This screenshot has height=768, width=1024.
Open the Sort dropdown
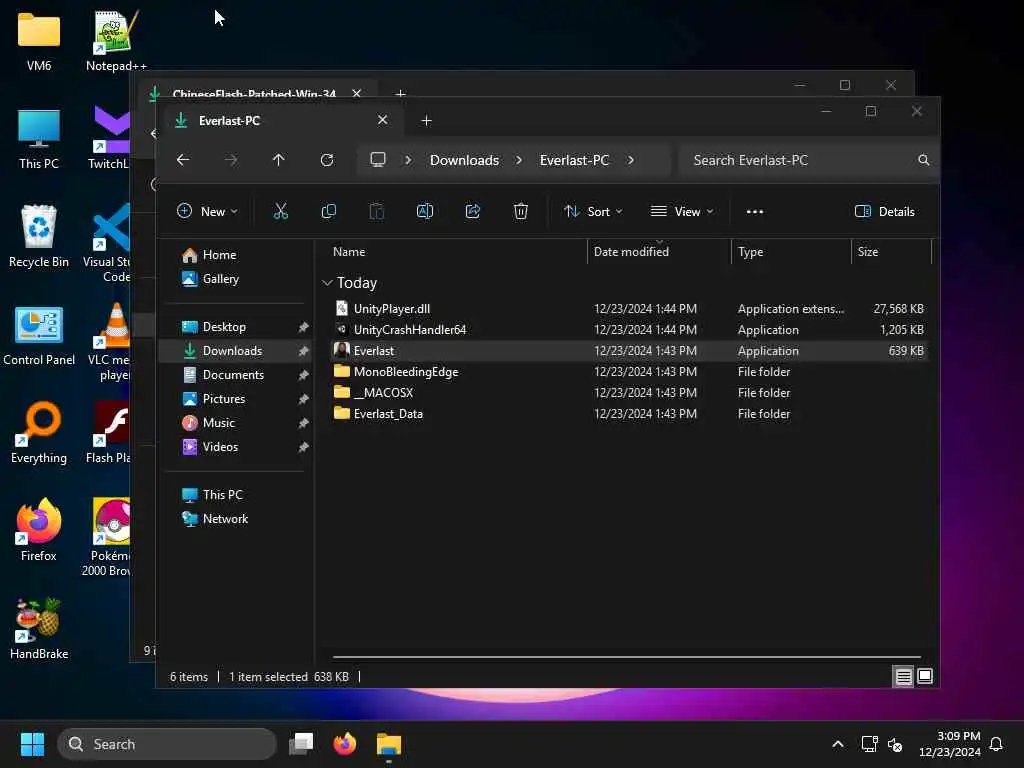(x=593, y=212)
